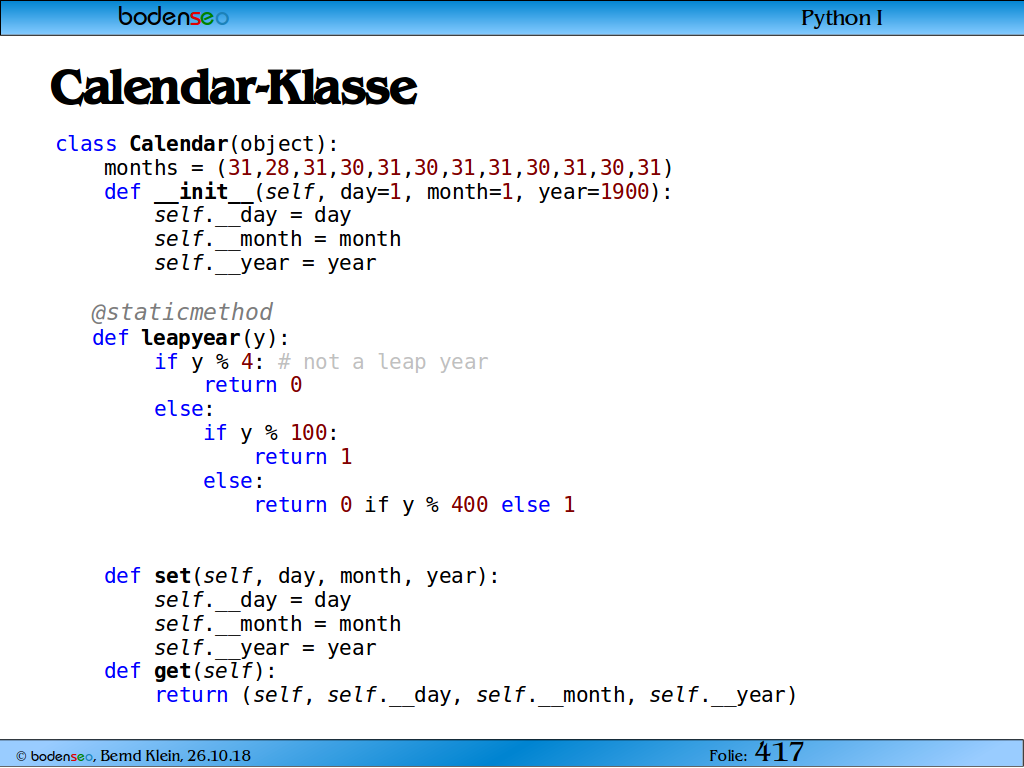
Task: Click the 'months = (31,28,31,...)' tuple line
Action: pyautogui.click(x=389, y=168)
